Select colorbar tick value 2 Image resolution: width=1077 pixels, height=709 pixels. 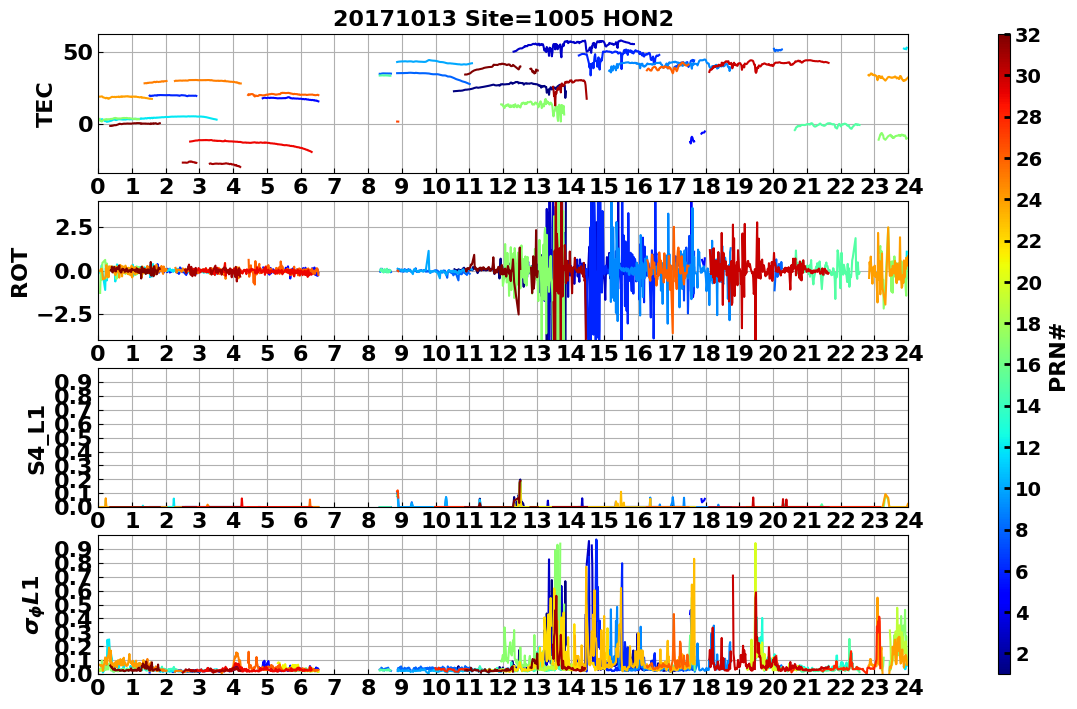tap(1021, 653)
